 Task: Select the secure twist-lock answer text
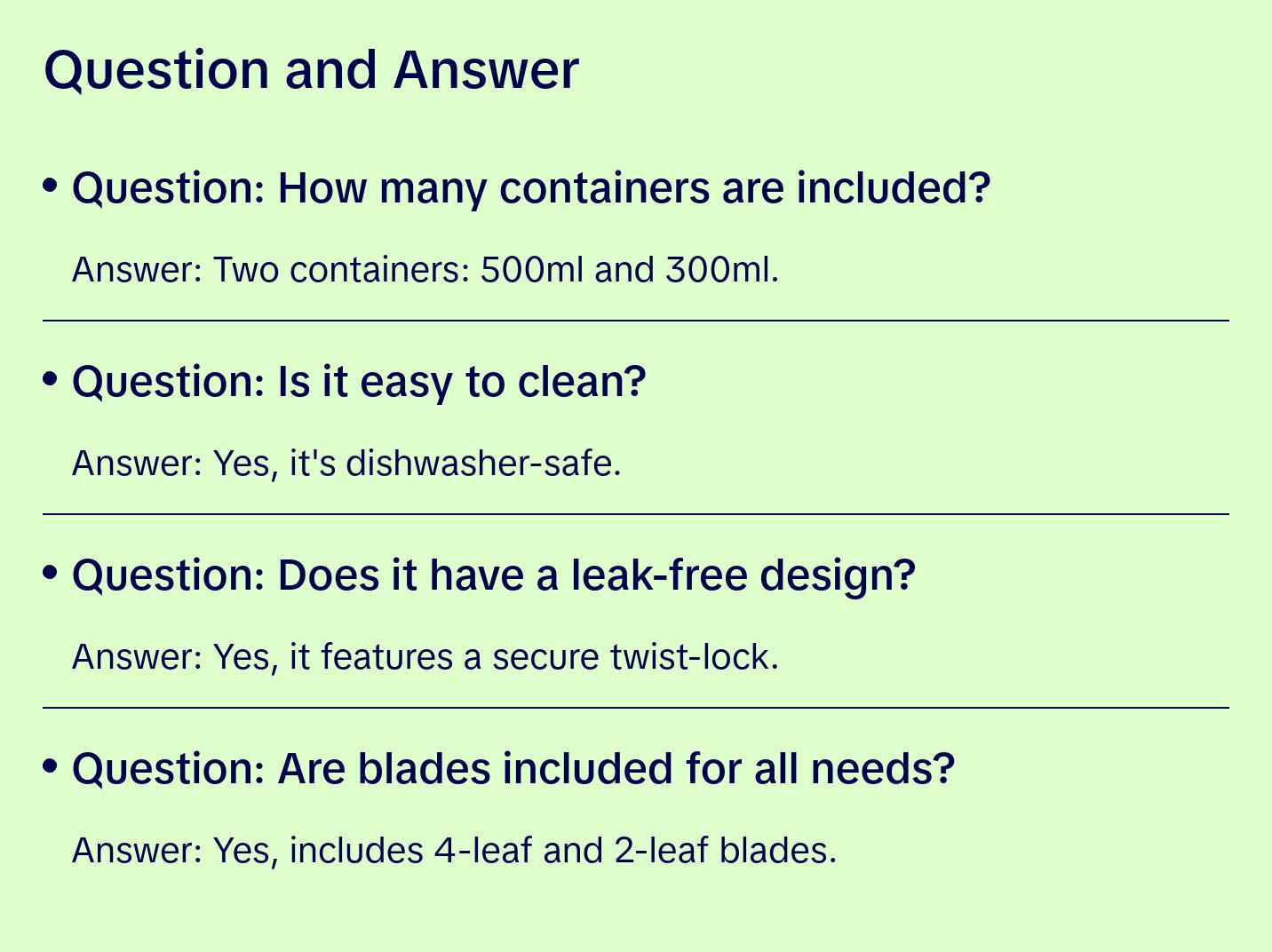pos(425,657)
